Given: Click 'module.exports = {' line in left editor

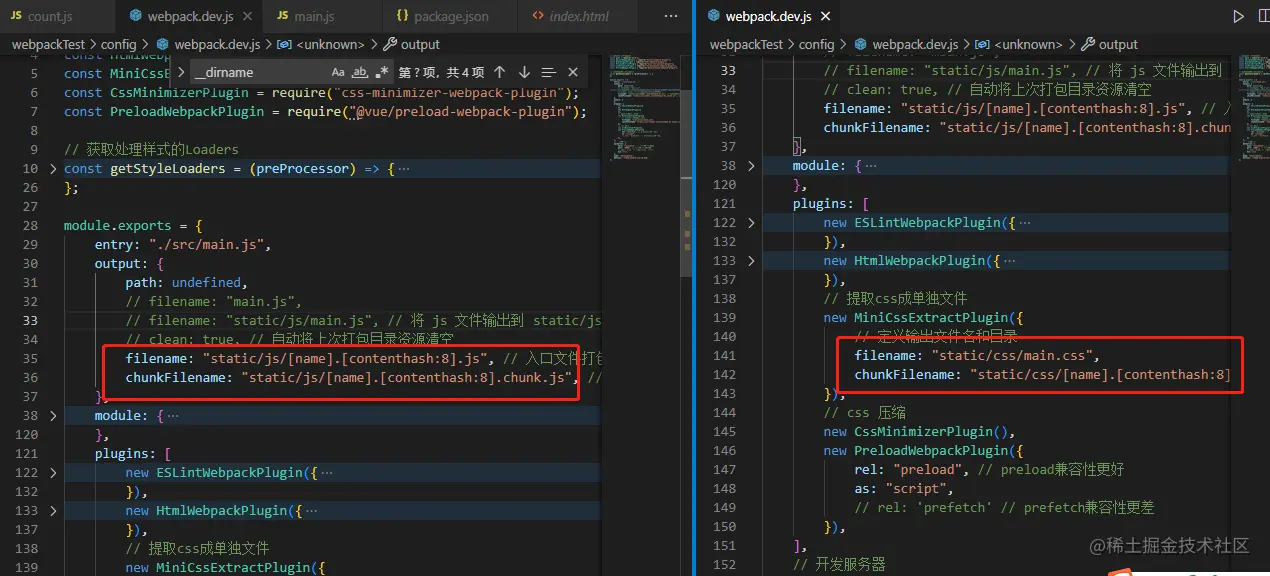Looking at the screenshot, I should (x=134, y=226).
